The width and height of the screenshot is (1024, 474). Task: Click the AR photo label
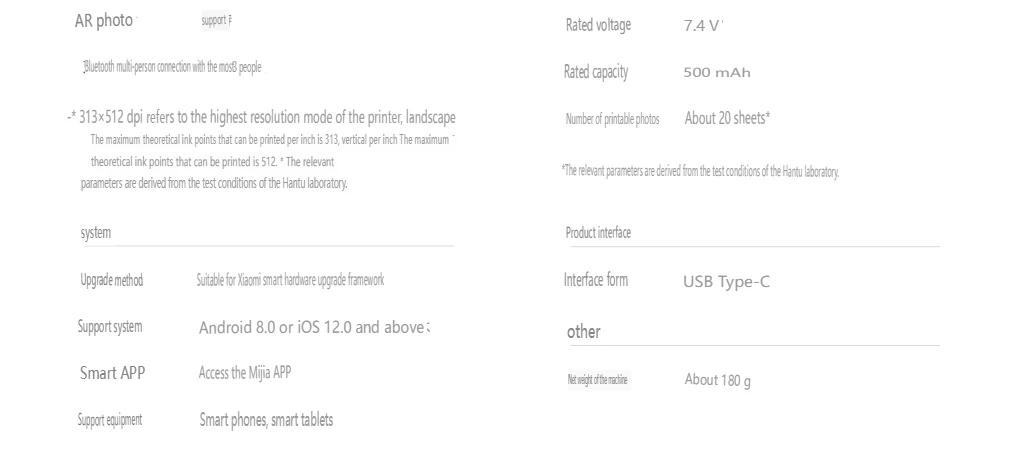tap(104, 20)
